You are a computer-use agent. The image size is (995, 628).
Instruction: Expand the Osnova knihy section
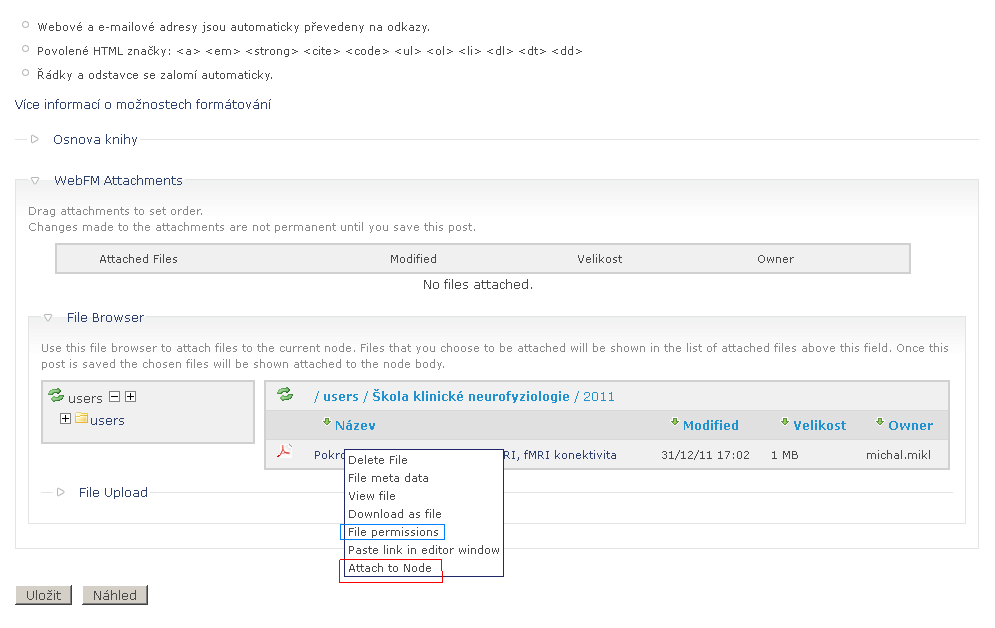95,140
